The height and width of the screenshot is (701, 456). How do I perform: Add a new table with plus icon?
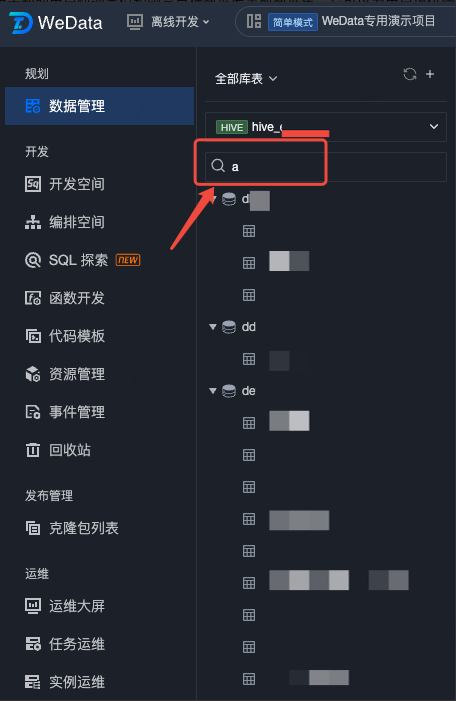coord(430,74)
